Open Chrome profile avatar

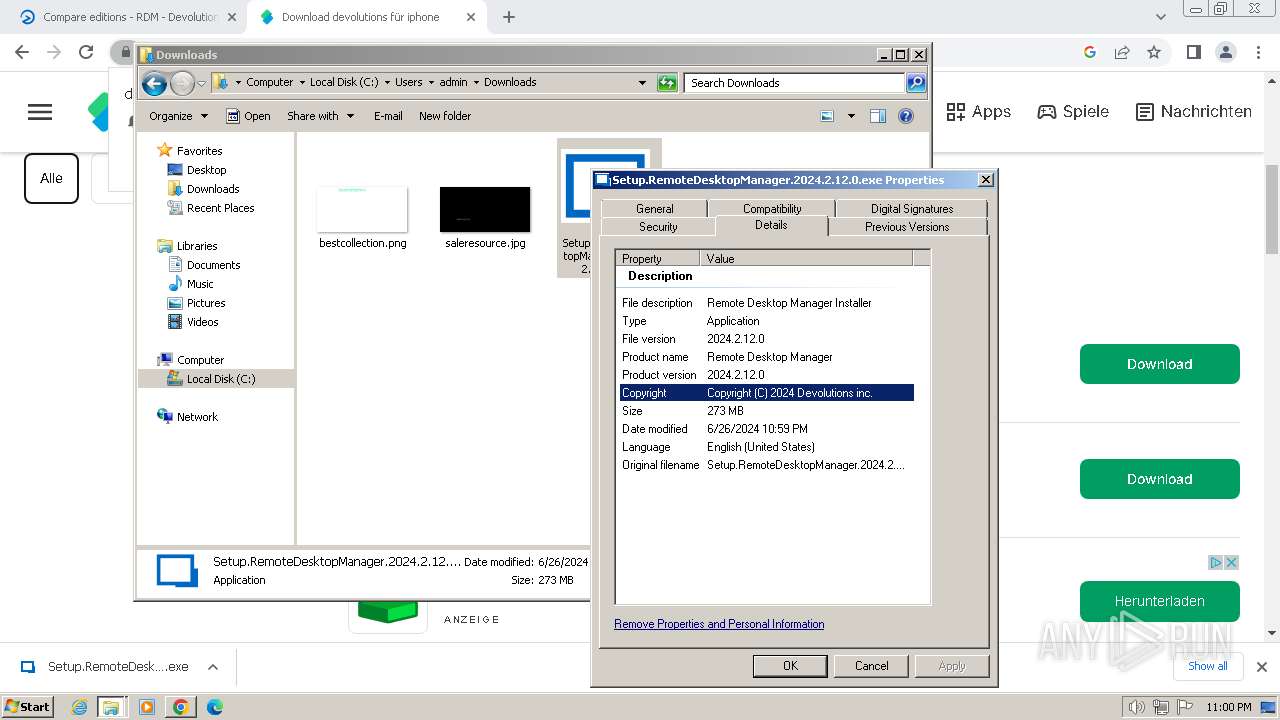tap(1226, 52)
